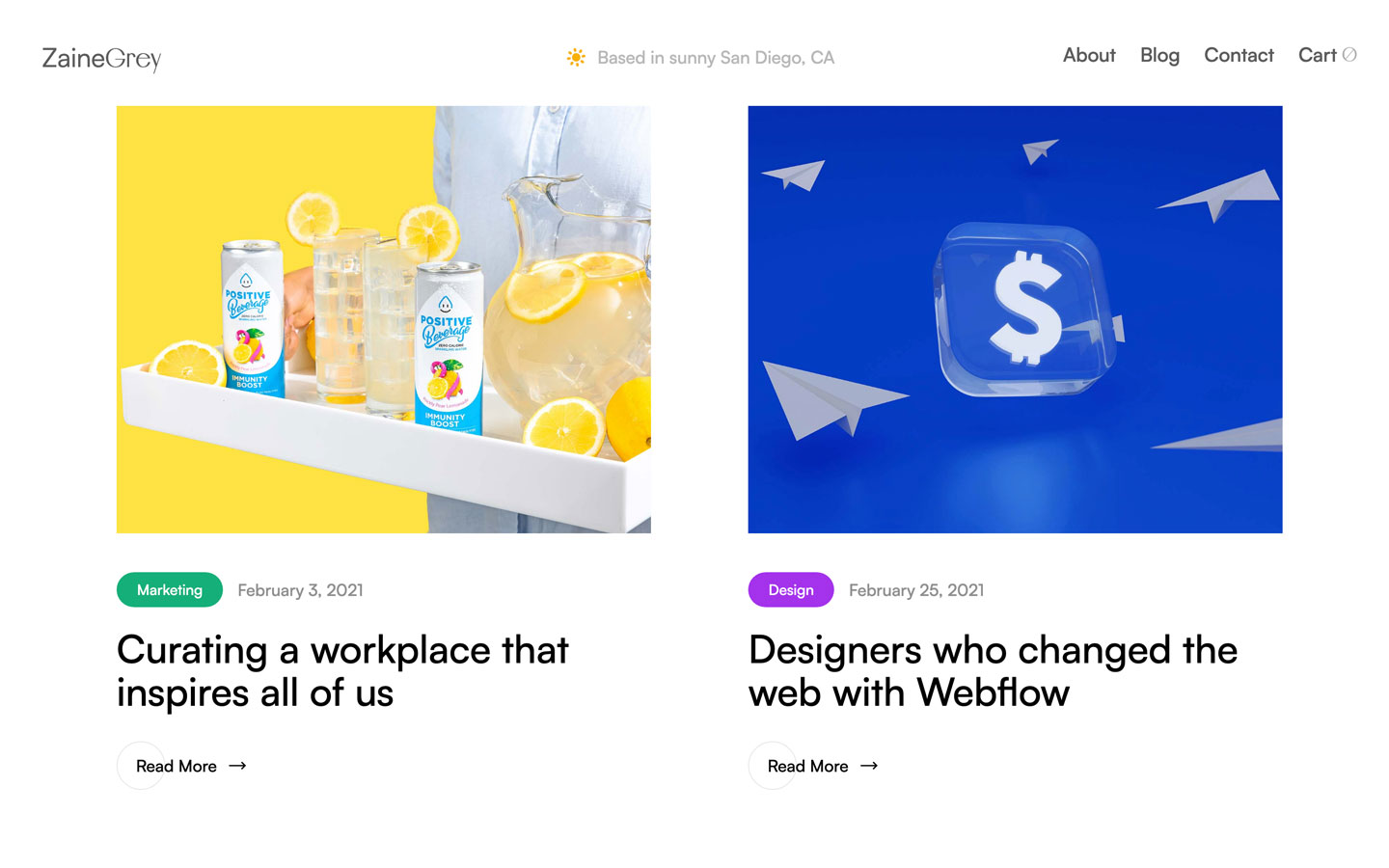
Task: Select the purple Design category tag
Action: pos(791,590)
